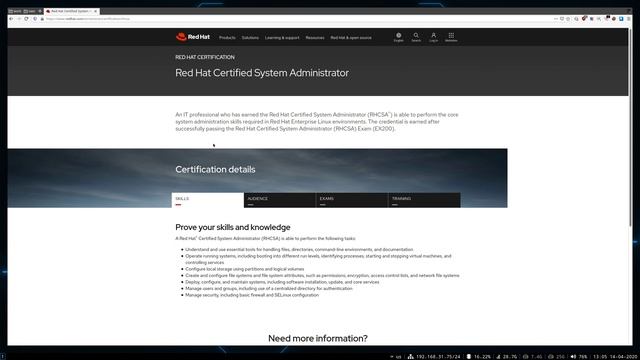Select the Red Hat Certified System browser tab

pos(71,11)
